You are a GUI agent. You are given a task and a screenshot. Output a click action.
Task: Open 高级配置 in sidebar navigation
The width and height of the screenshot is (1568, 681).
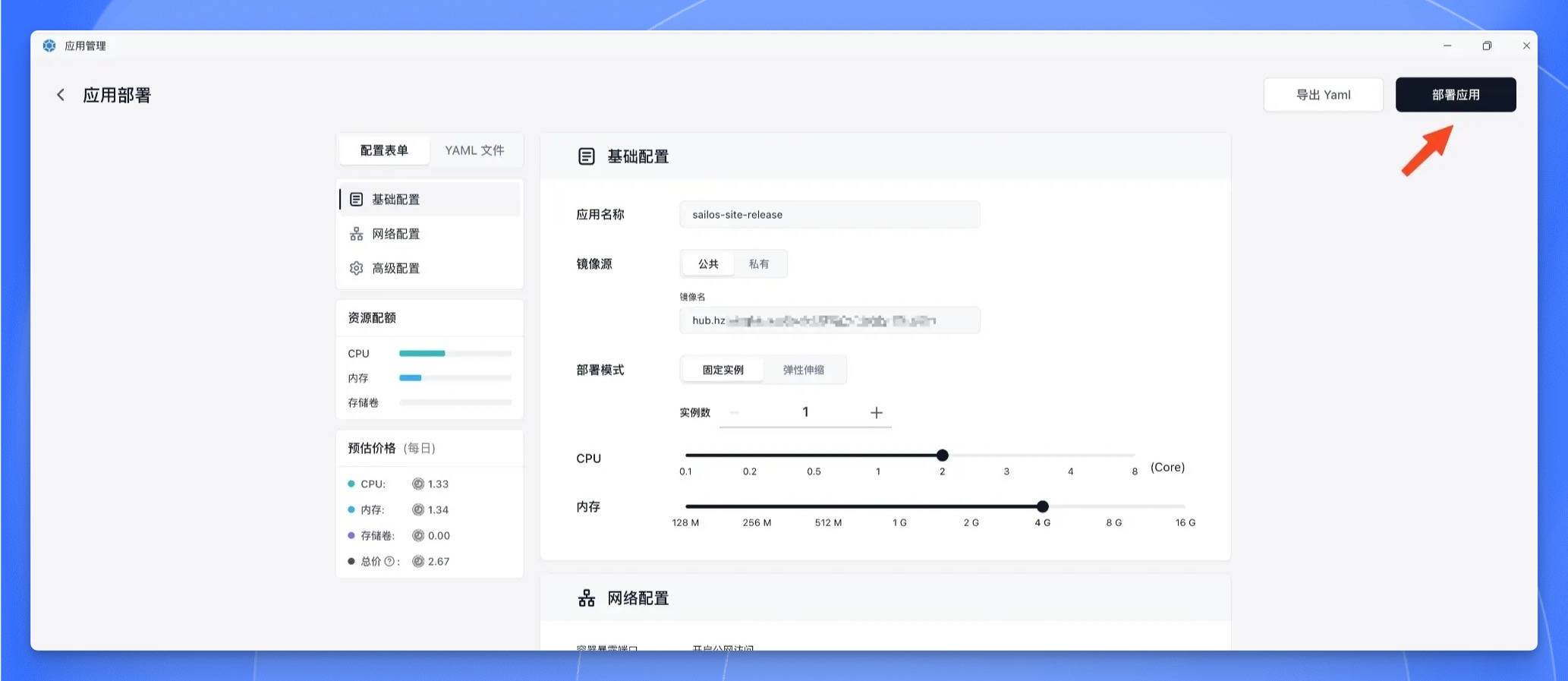(430, 268)
